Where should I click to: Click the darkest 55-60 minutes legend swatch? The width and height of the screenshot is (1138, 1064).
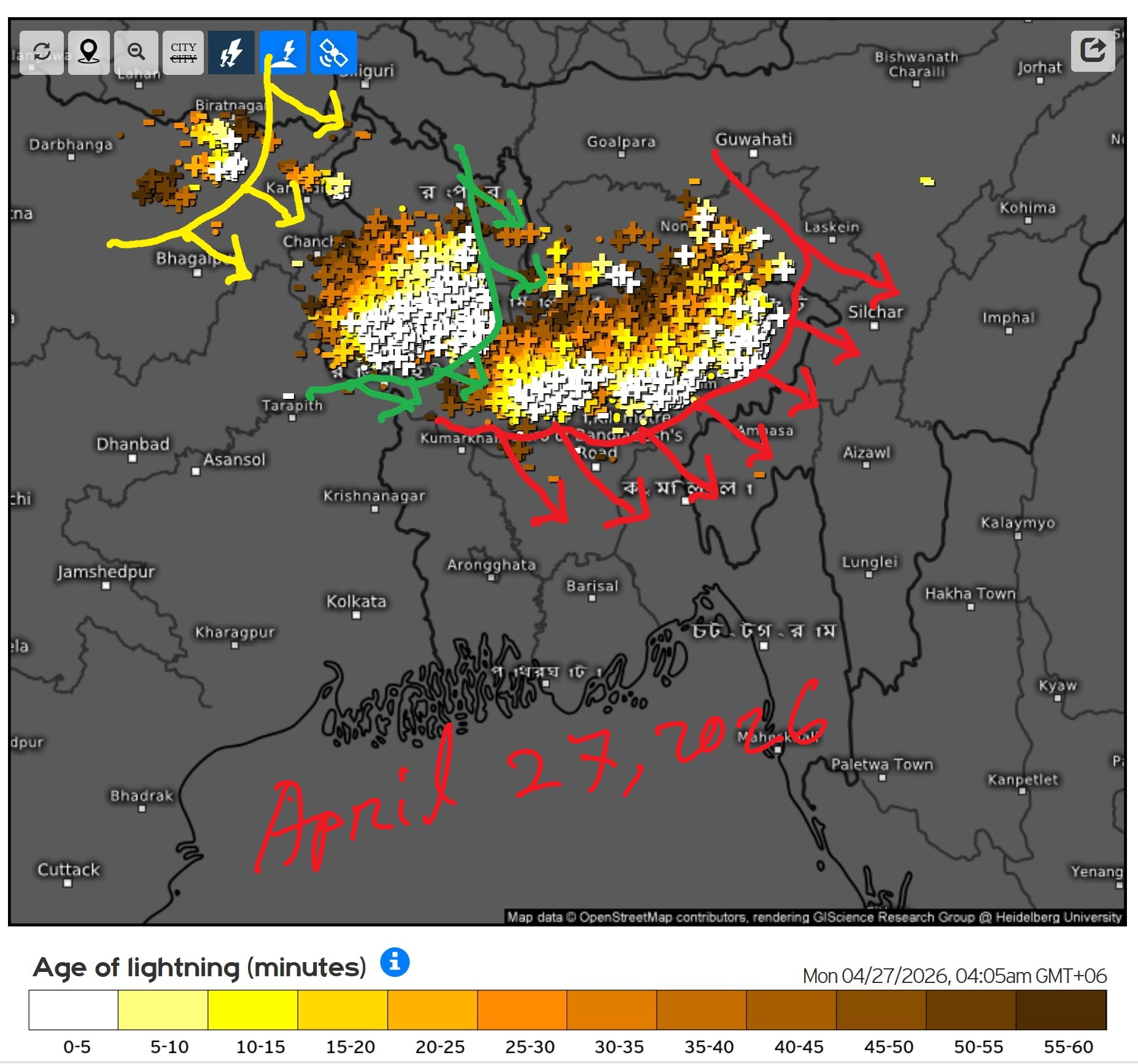click(x=1061, y=1009)
